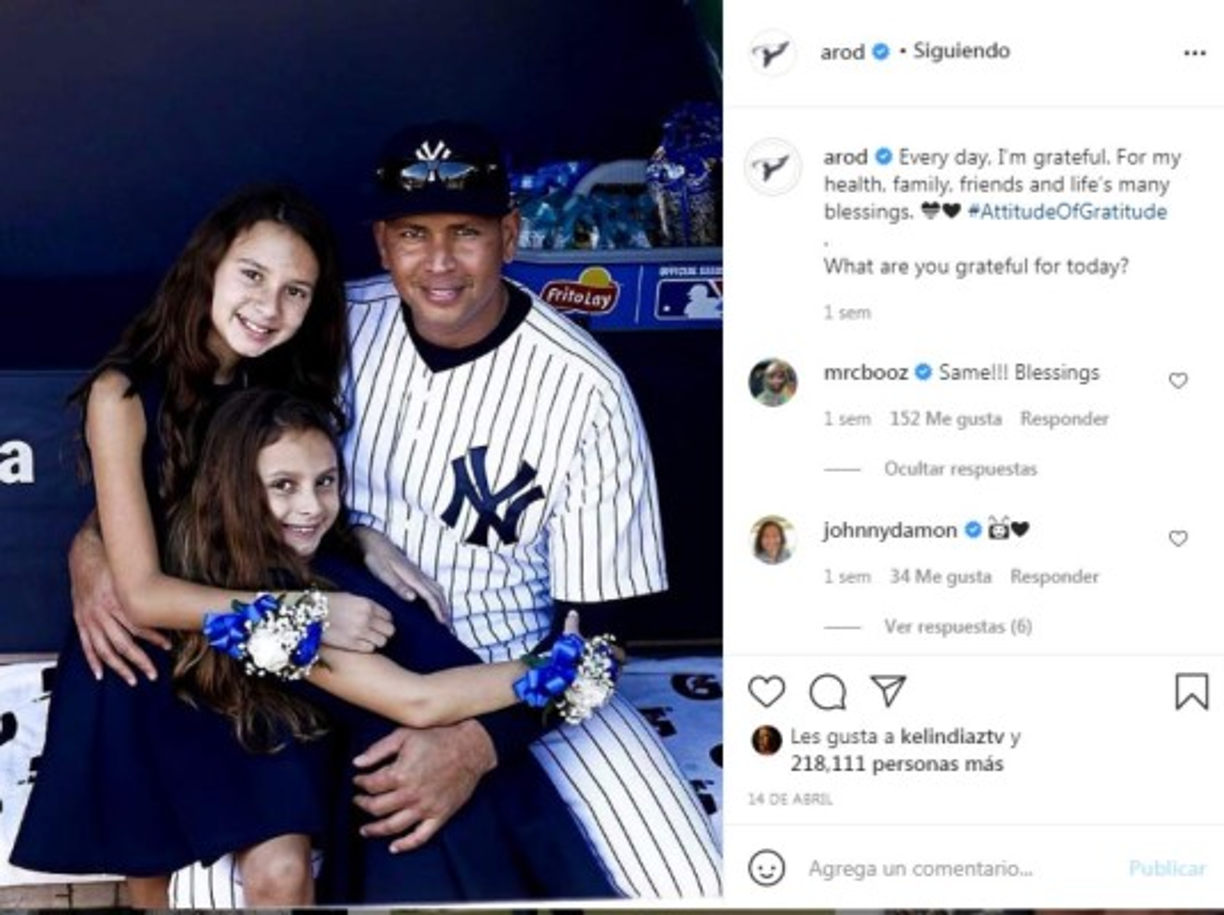Open the Siguiendo following options
Screen dimensions: 1224x915
(x=961, y=51)
